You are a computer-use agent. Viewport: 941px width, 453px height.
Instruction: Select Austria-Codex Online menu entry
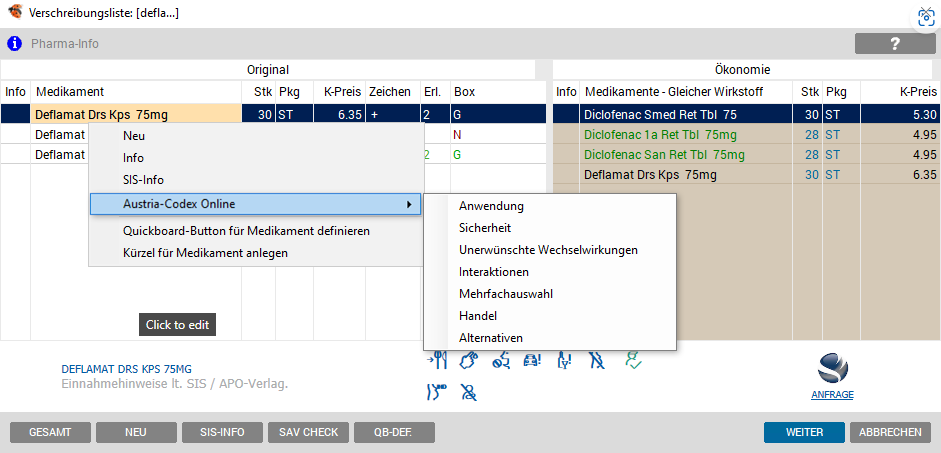coord(255,205)
